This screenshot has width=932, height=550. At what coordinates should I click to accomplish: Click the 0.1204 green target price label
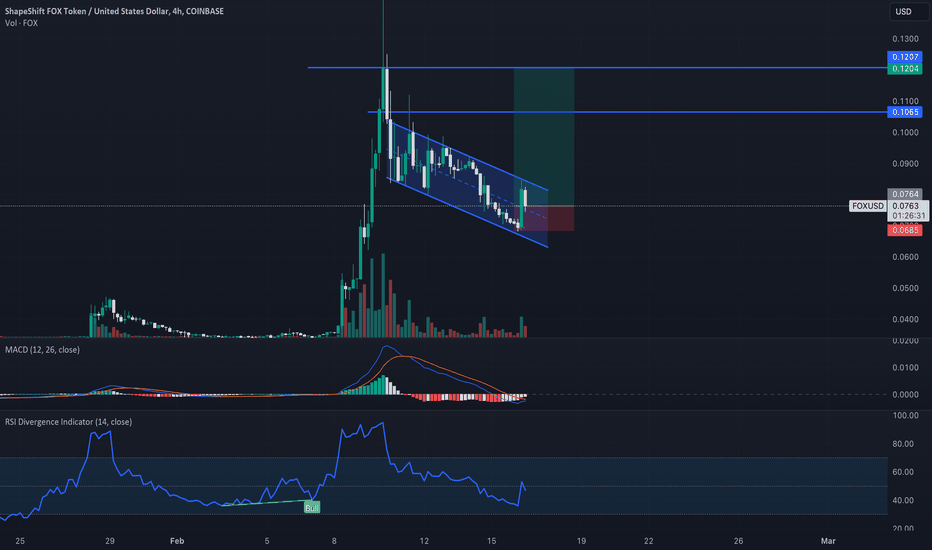pyautogui.click(x=905, y=69)
